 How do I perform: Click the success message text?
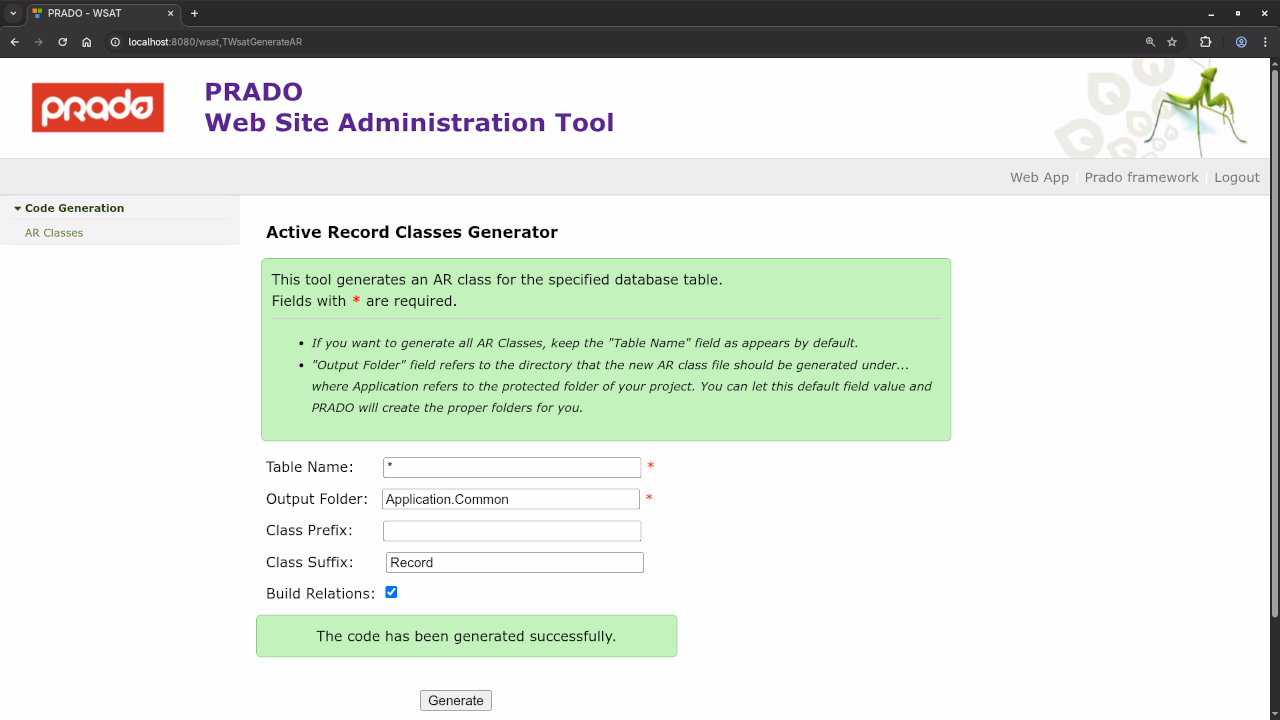tap(466, 636)
